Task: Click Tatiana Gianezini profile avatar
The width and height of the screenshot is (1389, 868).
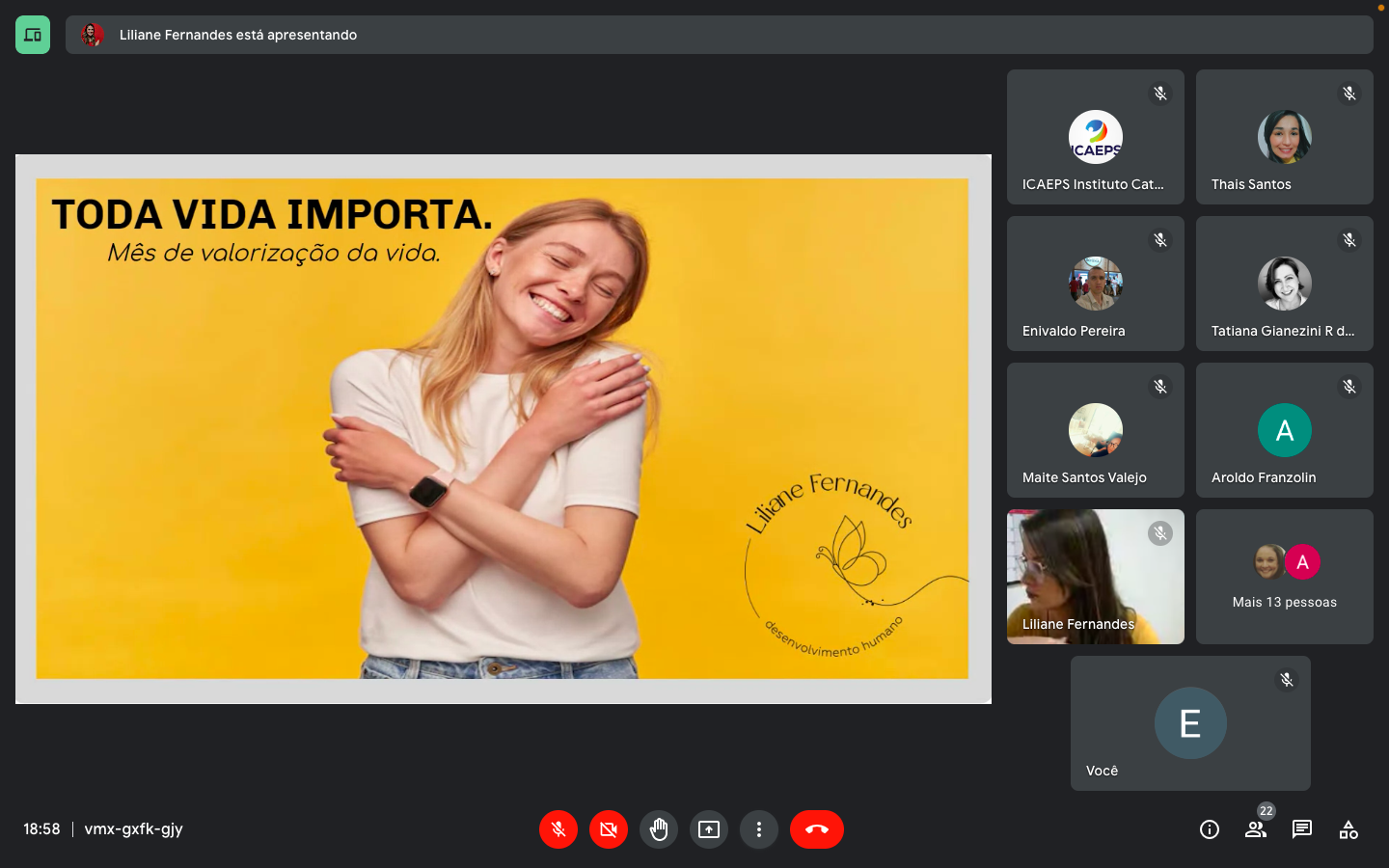Action: [1285, 284]
